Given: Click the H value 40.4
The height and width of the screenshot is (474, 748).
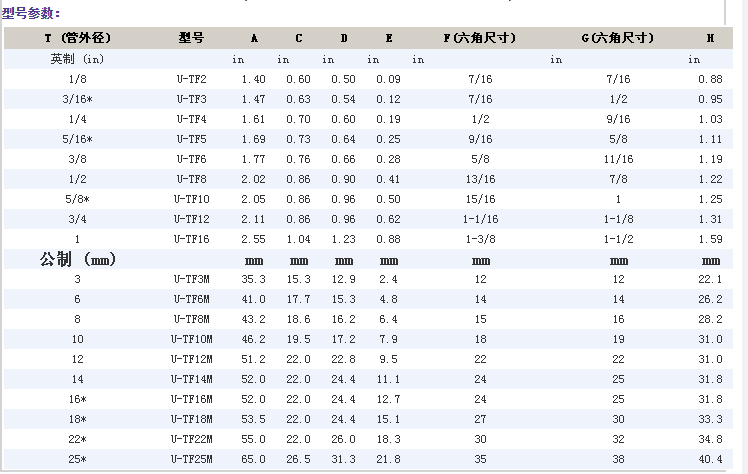Looking at the screenshot, I should point(710,460).
